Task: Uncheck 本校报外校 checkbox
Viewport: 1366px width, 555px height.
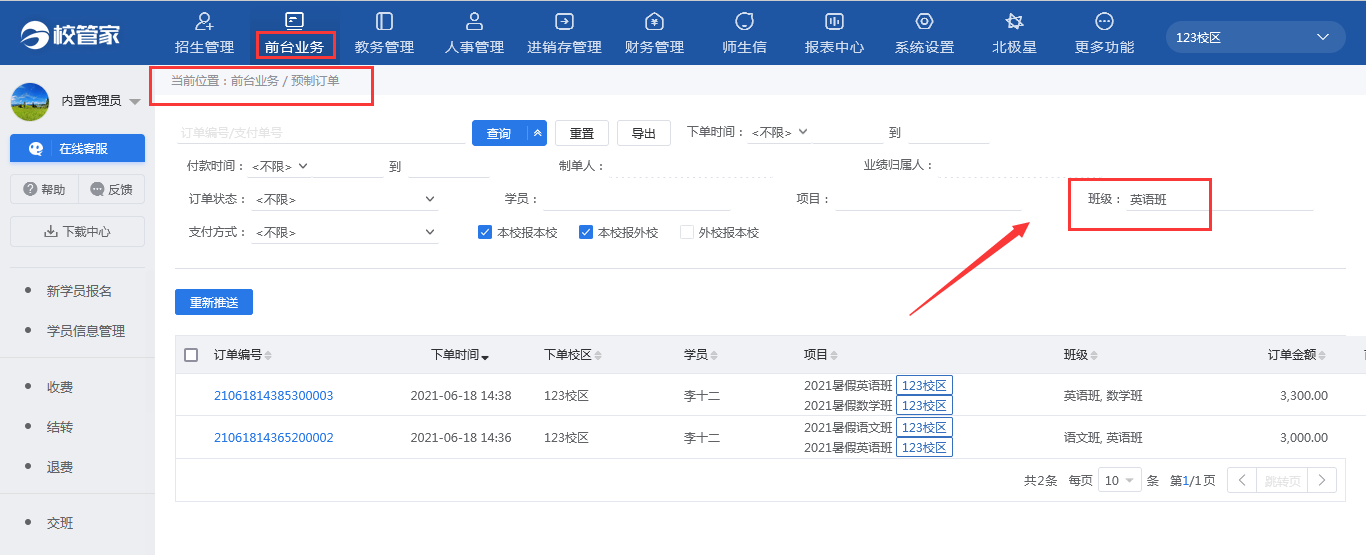Action: click(586, 232)
